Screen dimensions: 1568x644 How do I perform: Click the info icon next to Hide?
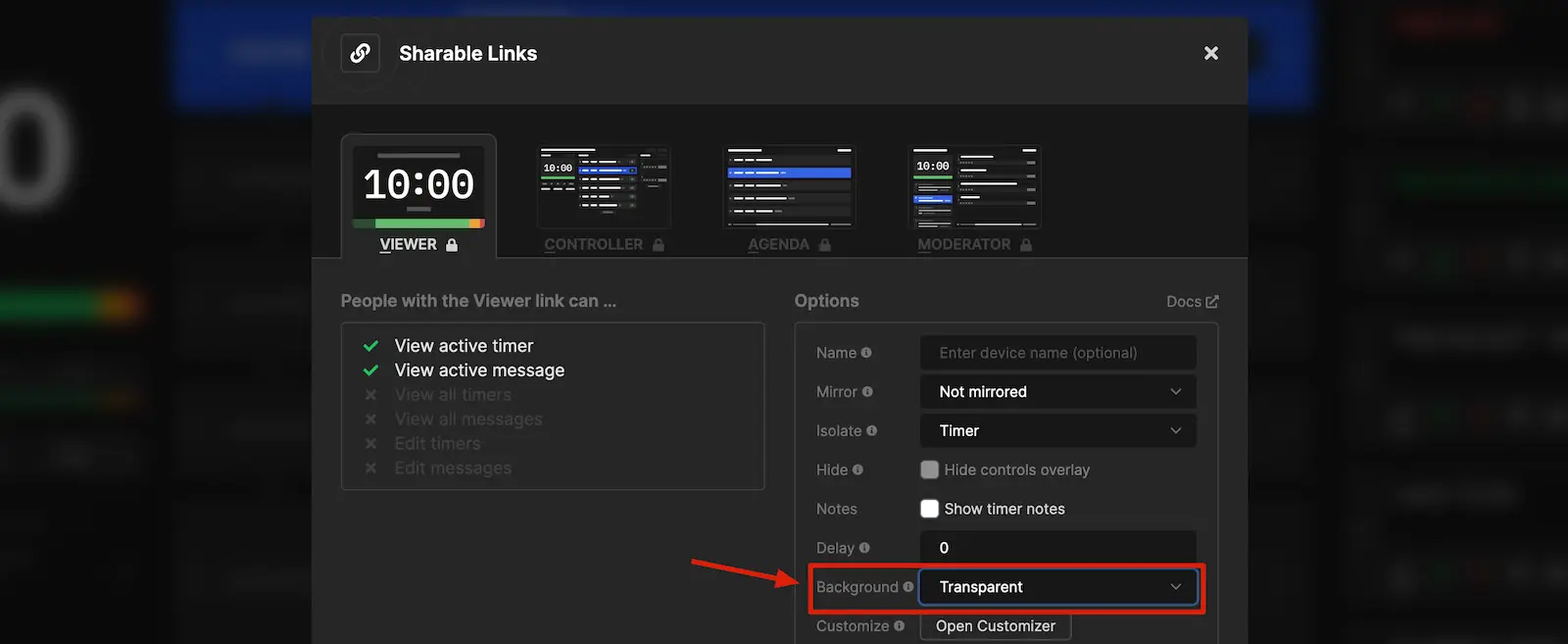858,470
